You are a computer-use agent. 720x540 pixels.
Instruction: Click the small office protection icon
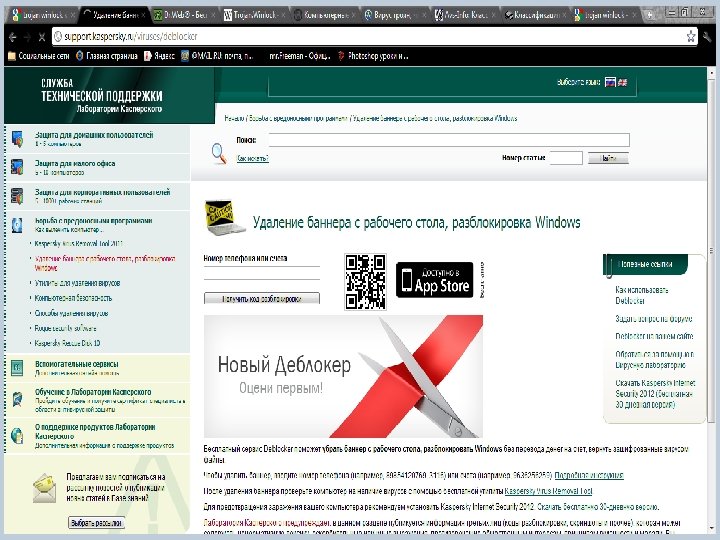click(17, 167)
